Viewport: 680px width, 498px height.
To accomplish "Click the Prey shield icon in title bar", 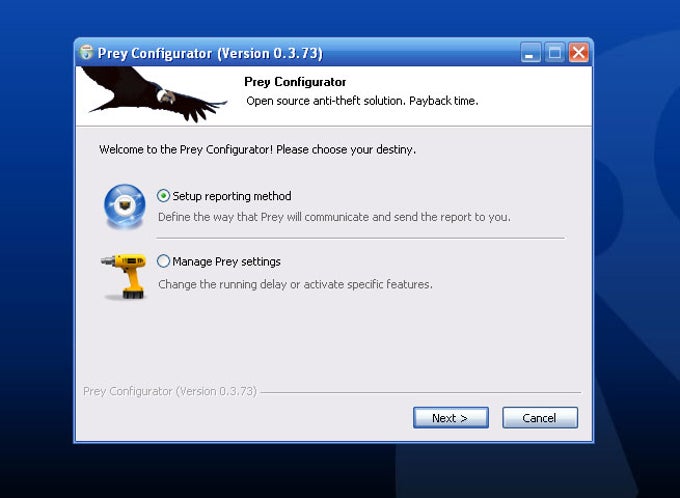I will [86, 52].
